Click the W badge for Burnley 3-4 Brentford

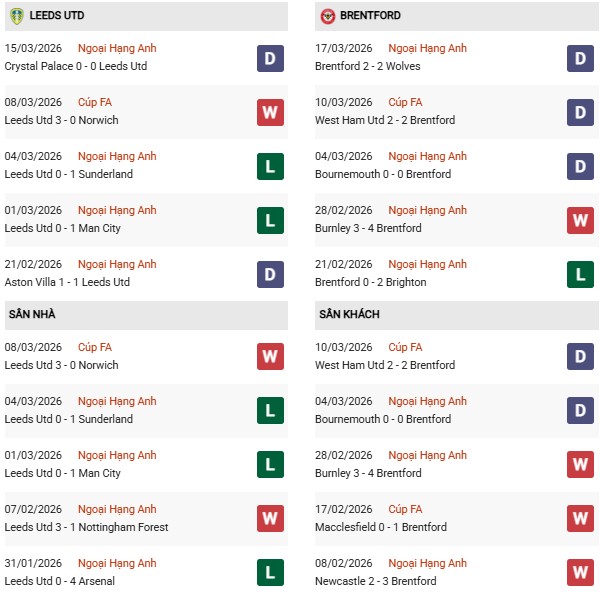tap(581, 220)
